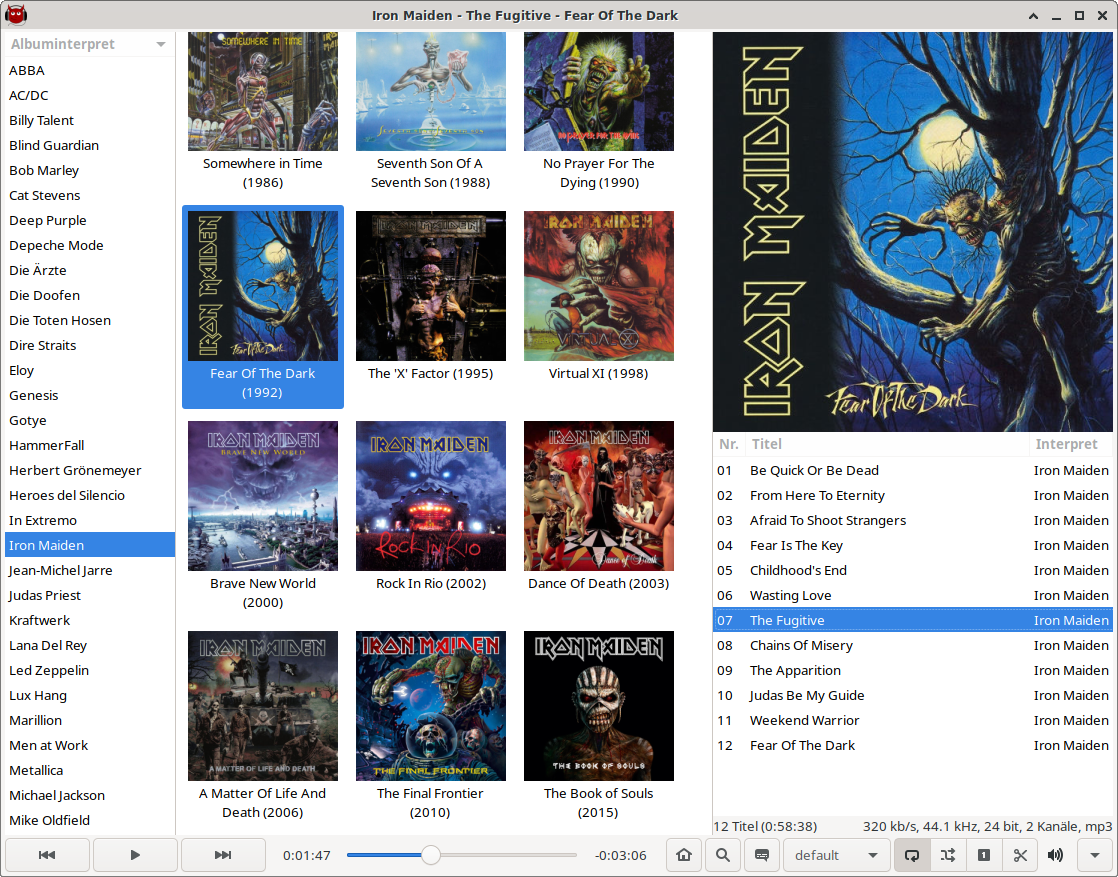Screen dimensions: 1118x877
Task: Open A Matter Of Life And Death album
Action: click(263, 706)
